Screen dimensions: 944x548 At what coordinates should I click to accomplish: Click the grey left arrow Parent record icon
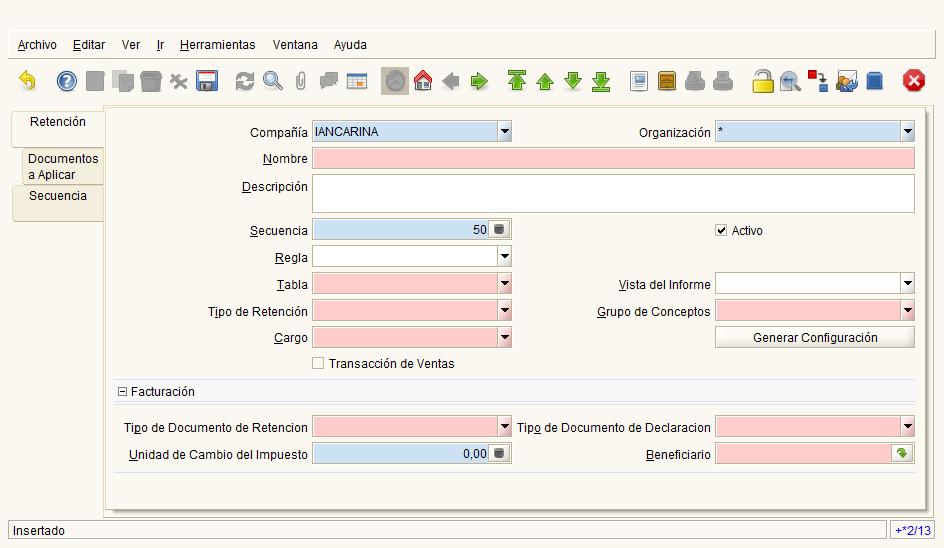450,81
